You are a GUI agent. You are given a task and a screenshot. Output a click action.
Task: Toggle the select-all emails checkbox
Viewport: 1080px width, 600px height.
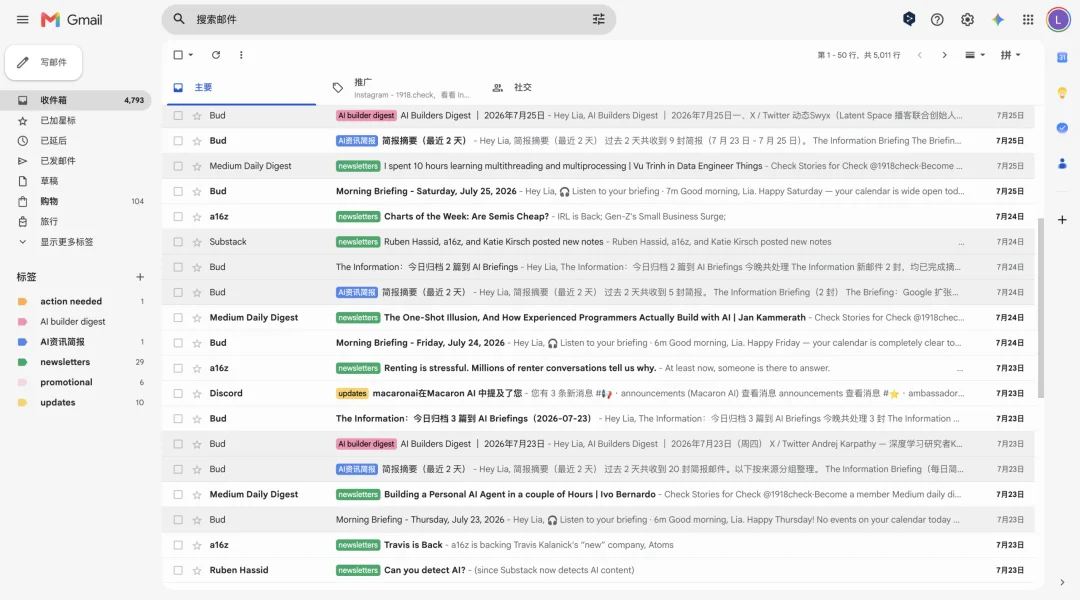178,55
